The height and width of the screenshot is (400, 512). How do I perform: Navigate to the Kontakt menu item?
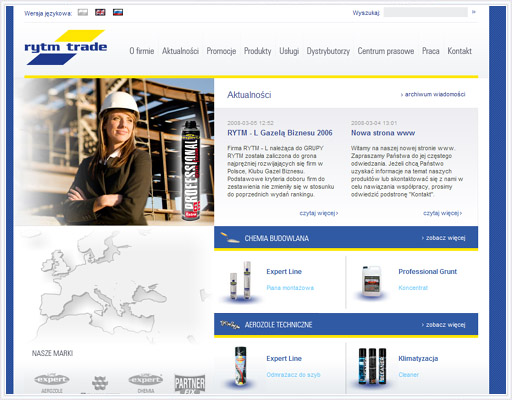460,51
